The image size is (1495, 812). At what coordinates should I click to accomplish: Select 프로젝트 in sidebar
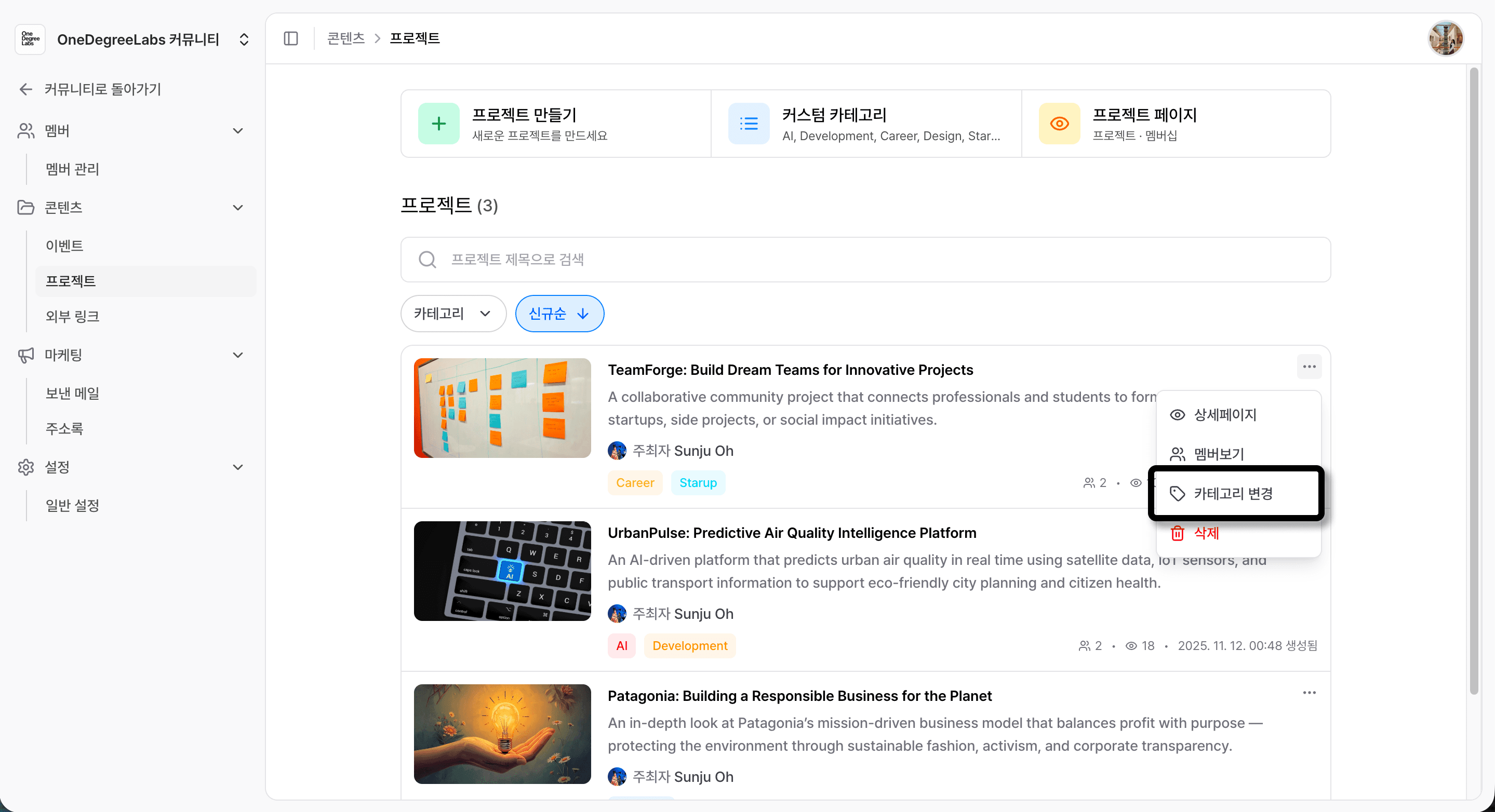[145, 281]
